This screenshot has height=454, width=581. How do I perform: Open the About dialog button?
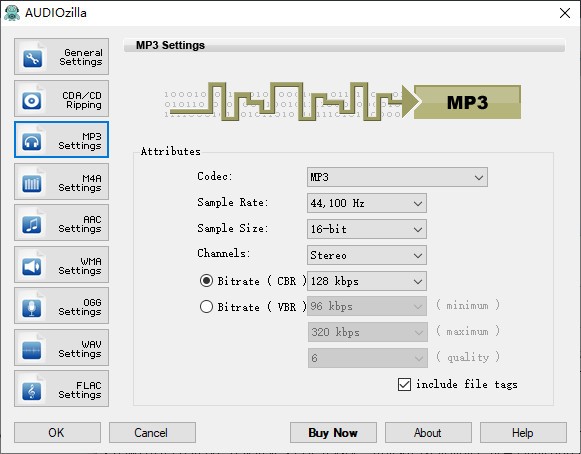click(x=428, y=433)
